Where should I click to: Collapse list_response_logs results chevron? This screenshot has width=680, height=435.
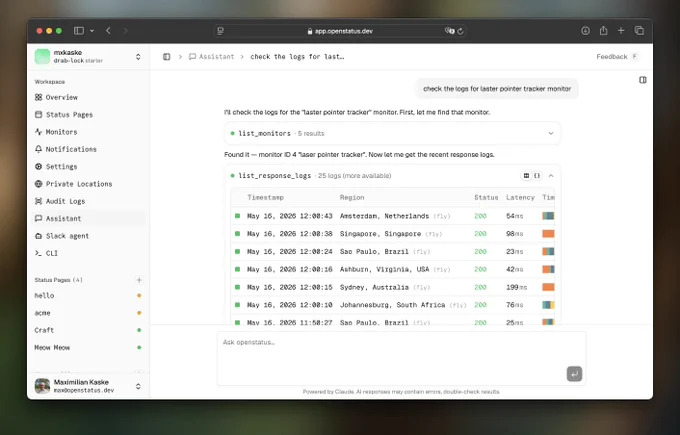coord(551,176)
